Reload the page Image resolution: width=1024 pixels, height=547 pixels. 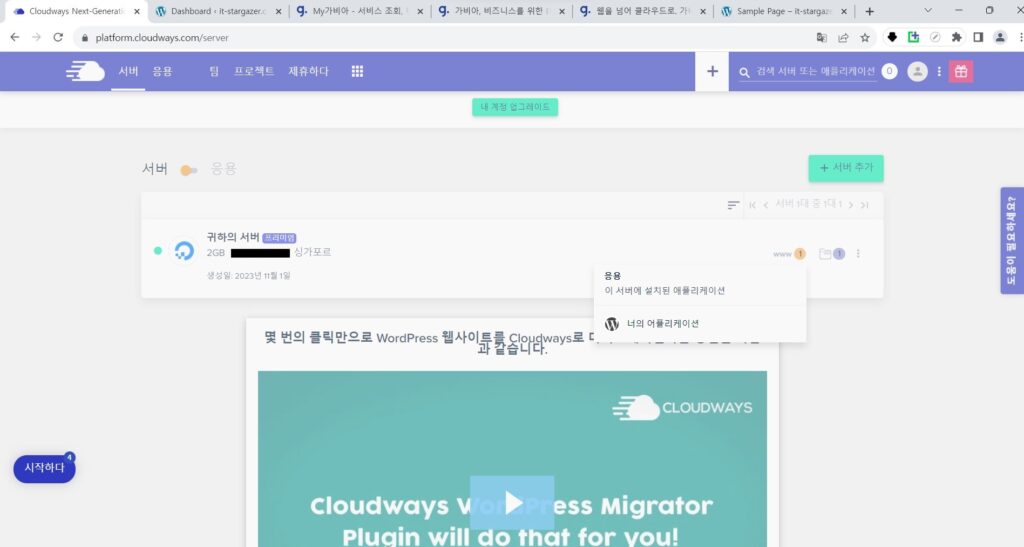coord(58,37)
